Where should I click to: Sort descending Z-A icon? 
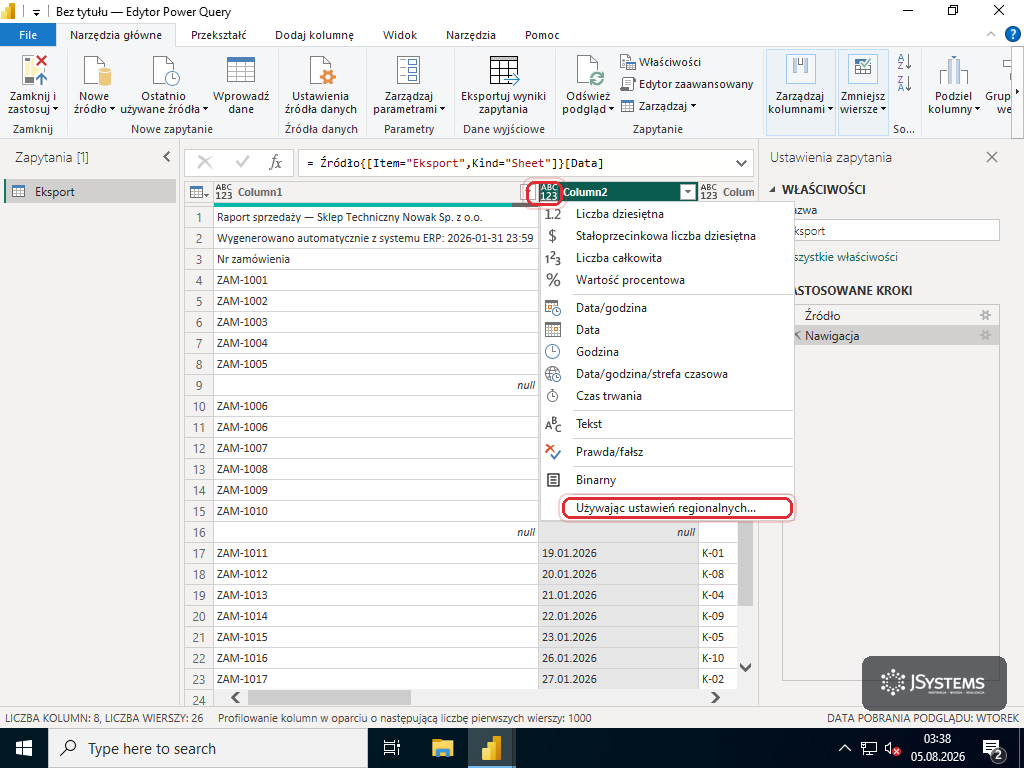point(904,84)
